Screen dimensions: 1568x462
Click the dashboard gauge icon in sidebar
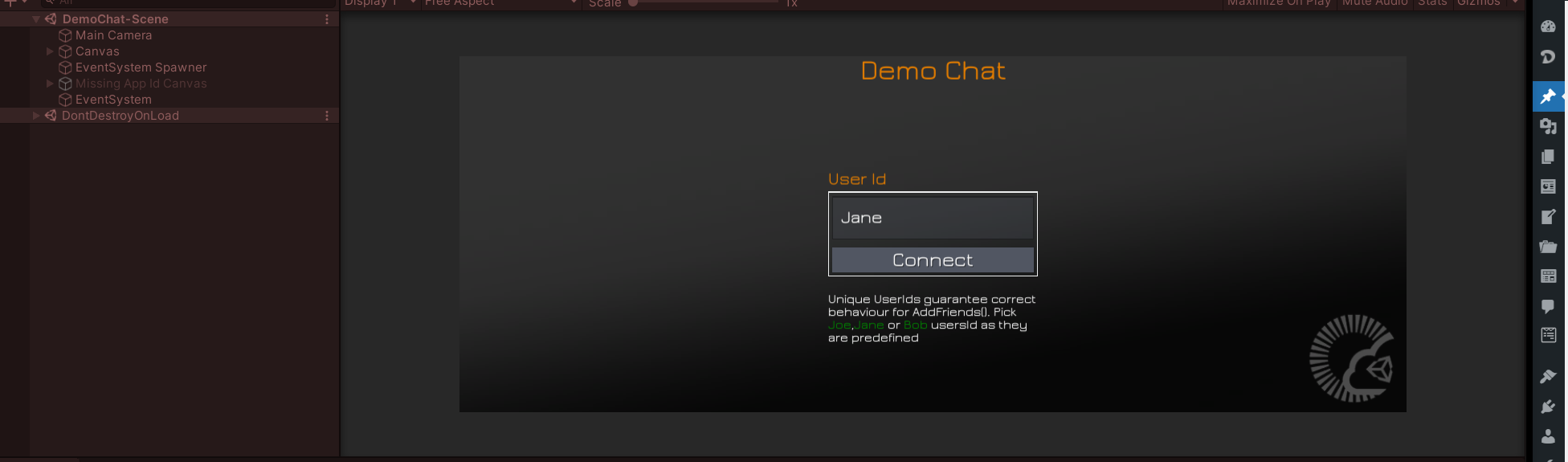pyautogui.click(x=1548, y=27)
